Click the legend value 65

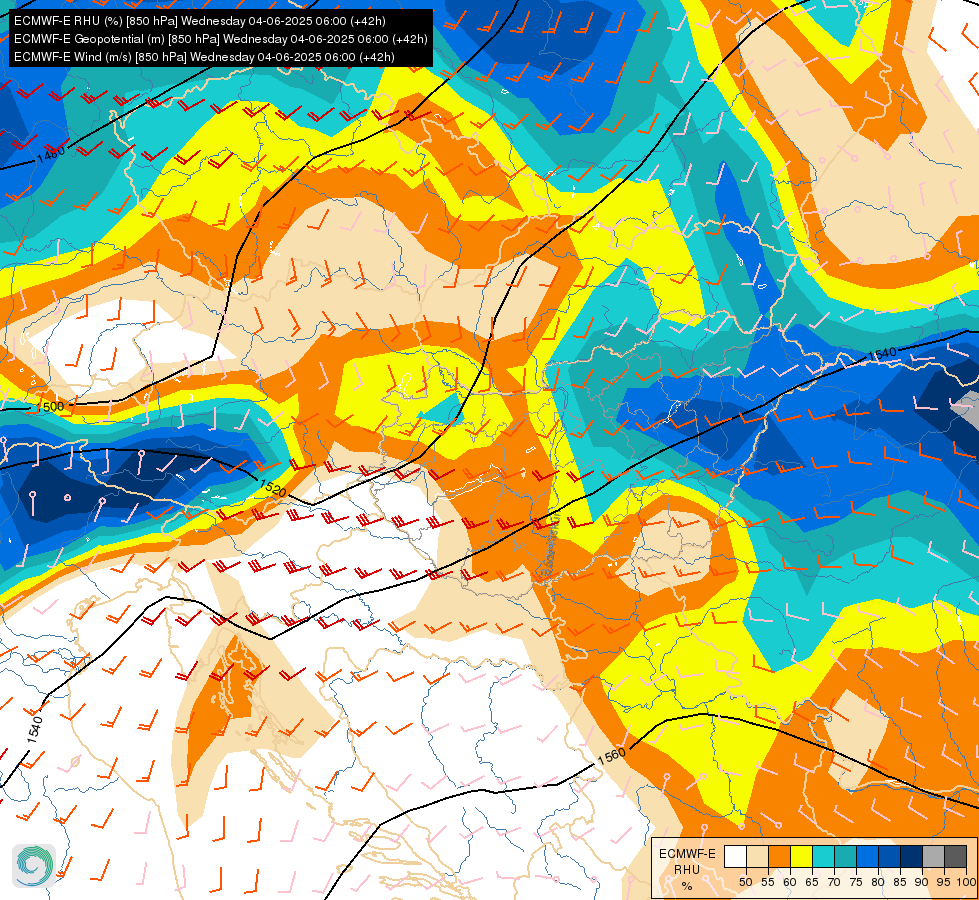(812, 882)
